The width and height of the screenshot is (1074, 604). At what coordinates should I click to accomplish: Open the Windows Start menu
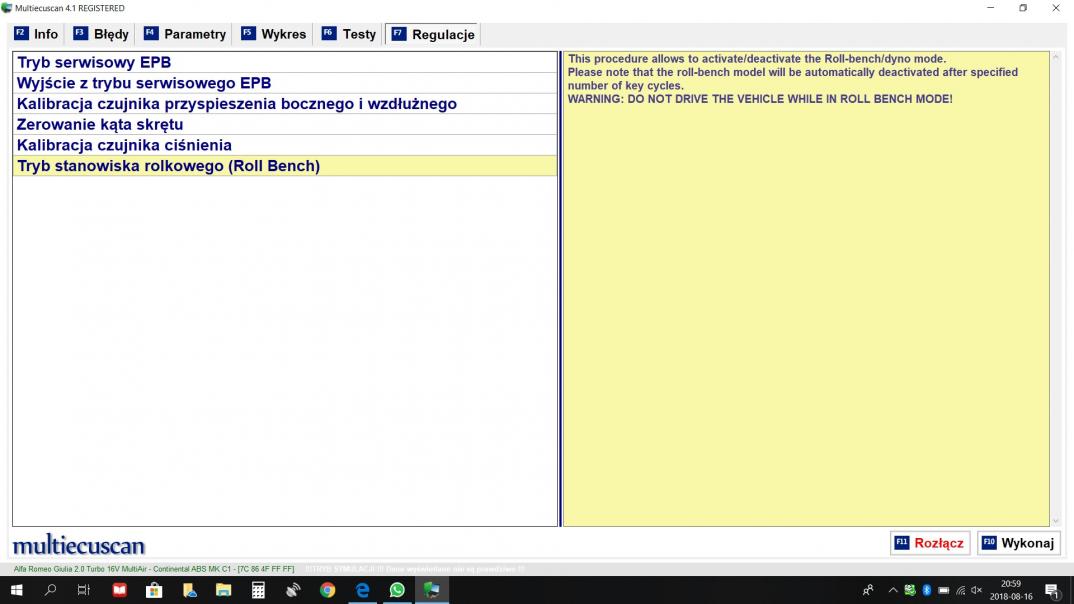click(x=16, y=590)
